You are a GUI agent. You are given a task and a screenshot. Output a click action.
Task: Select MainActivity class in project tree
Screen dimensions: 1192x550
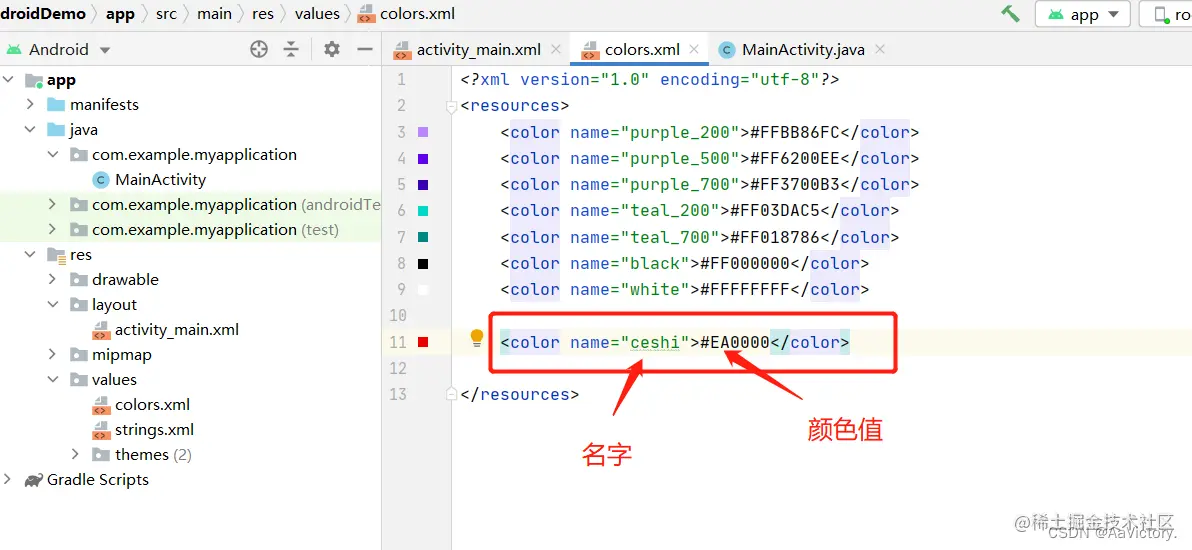pyautogui.click(x=160, y=180)
